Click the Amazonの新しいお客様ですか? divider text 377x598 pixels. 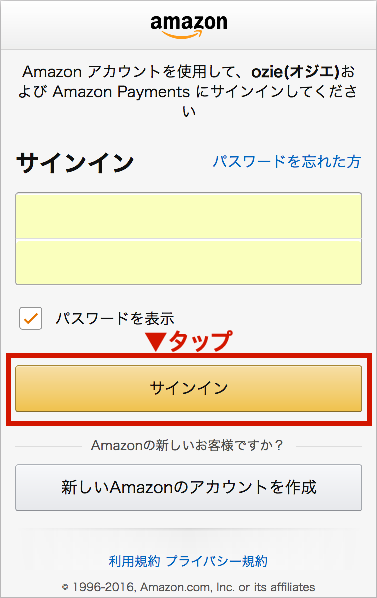187,445
